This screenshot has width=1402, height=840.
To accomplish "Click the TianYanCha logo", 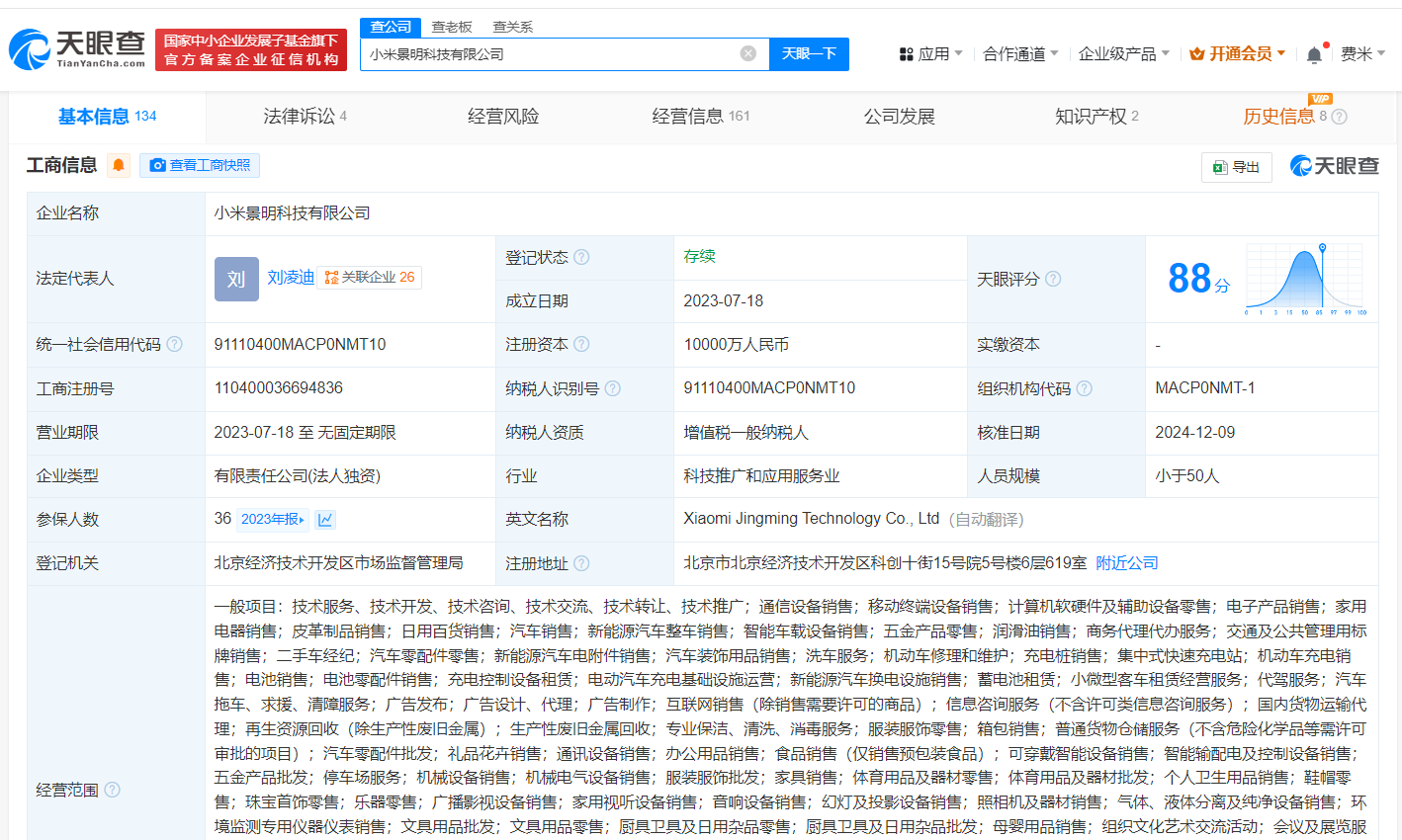I will pyautogui.click(x=77, y=49).
